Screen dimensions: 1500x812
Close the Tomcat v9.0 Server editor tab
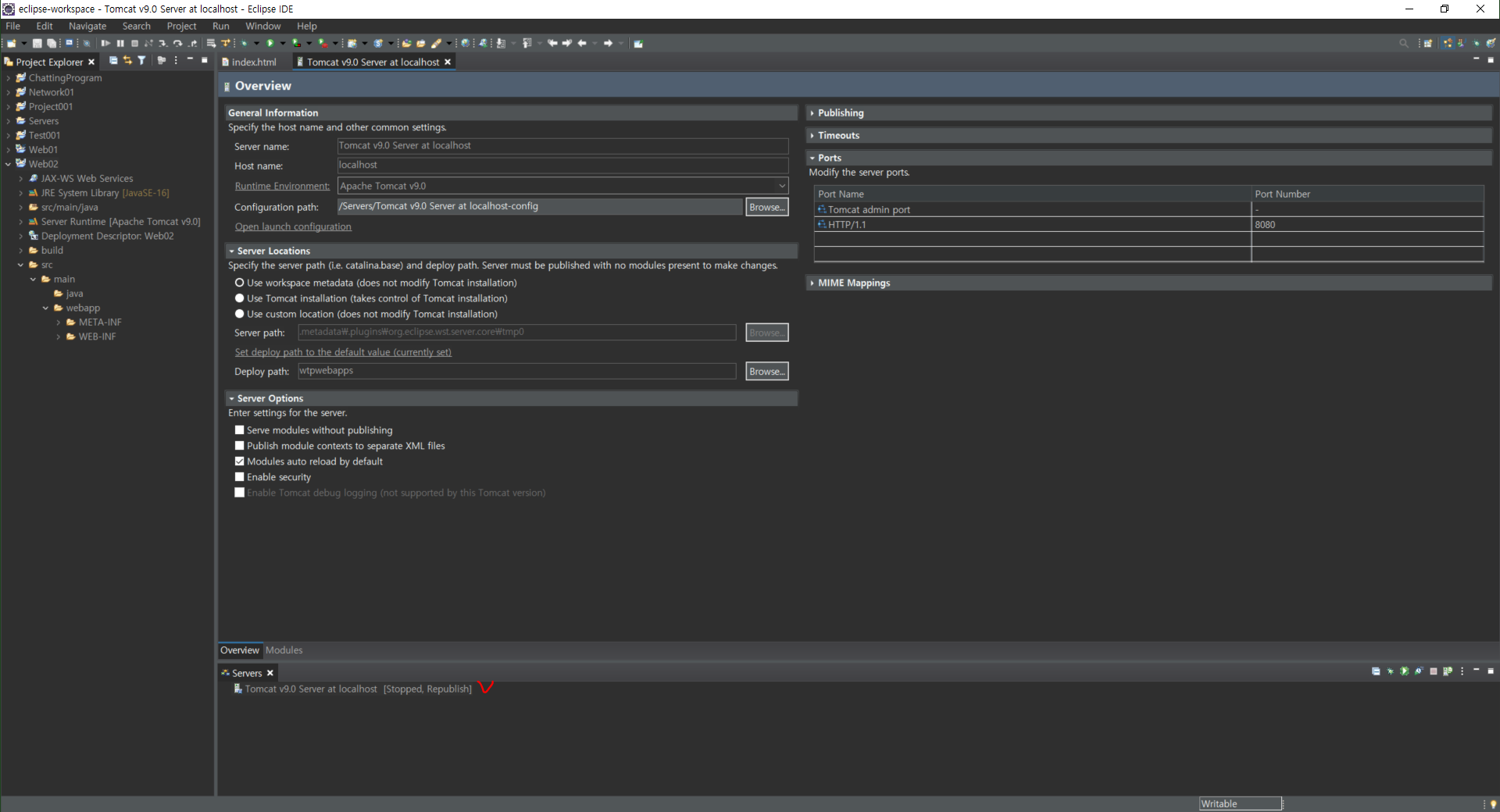[x=448, y=62]
